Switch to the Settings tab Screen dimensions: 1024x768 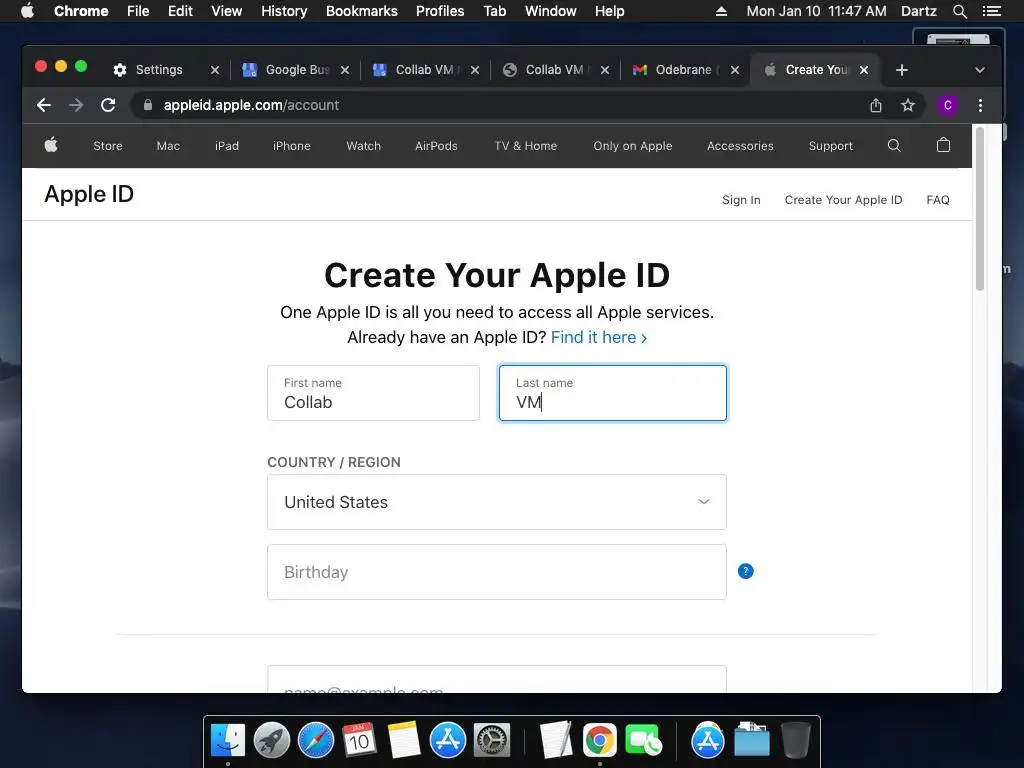tap(159, 70)
